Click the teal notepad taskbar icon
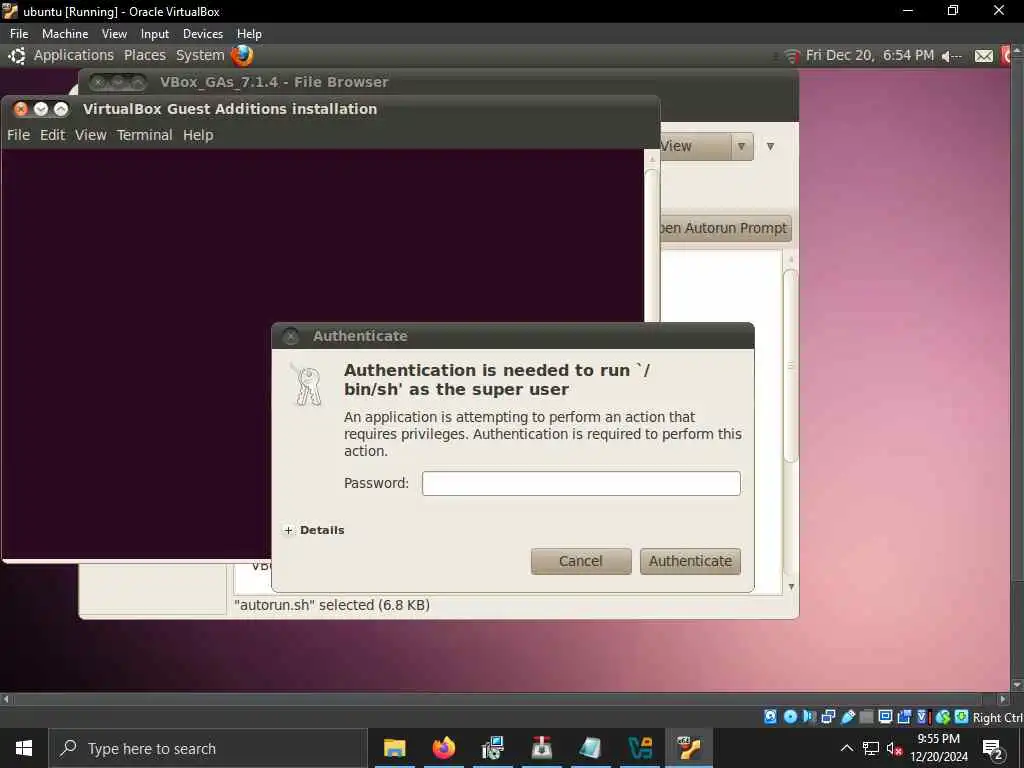The image size is (1024, 768). 590,748
